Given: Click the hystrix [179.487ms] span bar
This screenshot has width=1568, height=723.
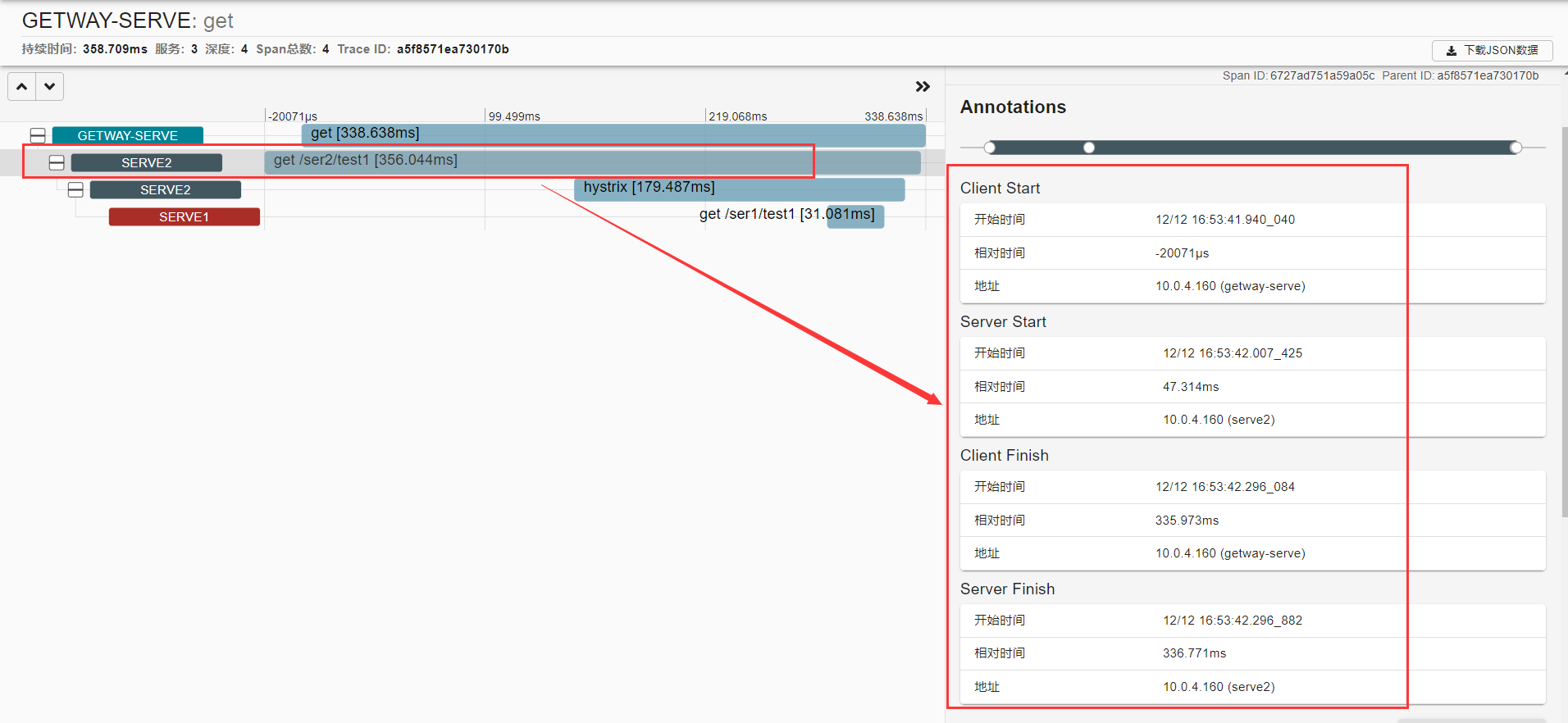Looking at the screenshot, I should coord(740,189).
